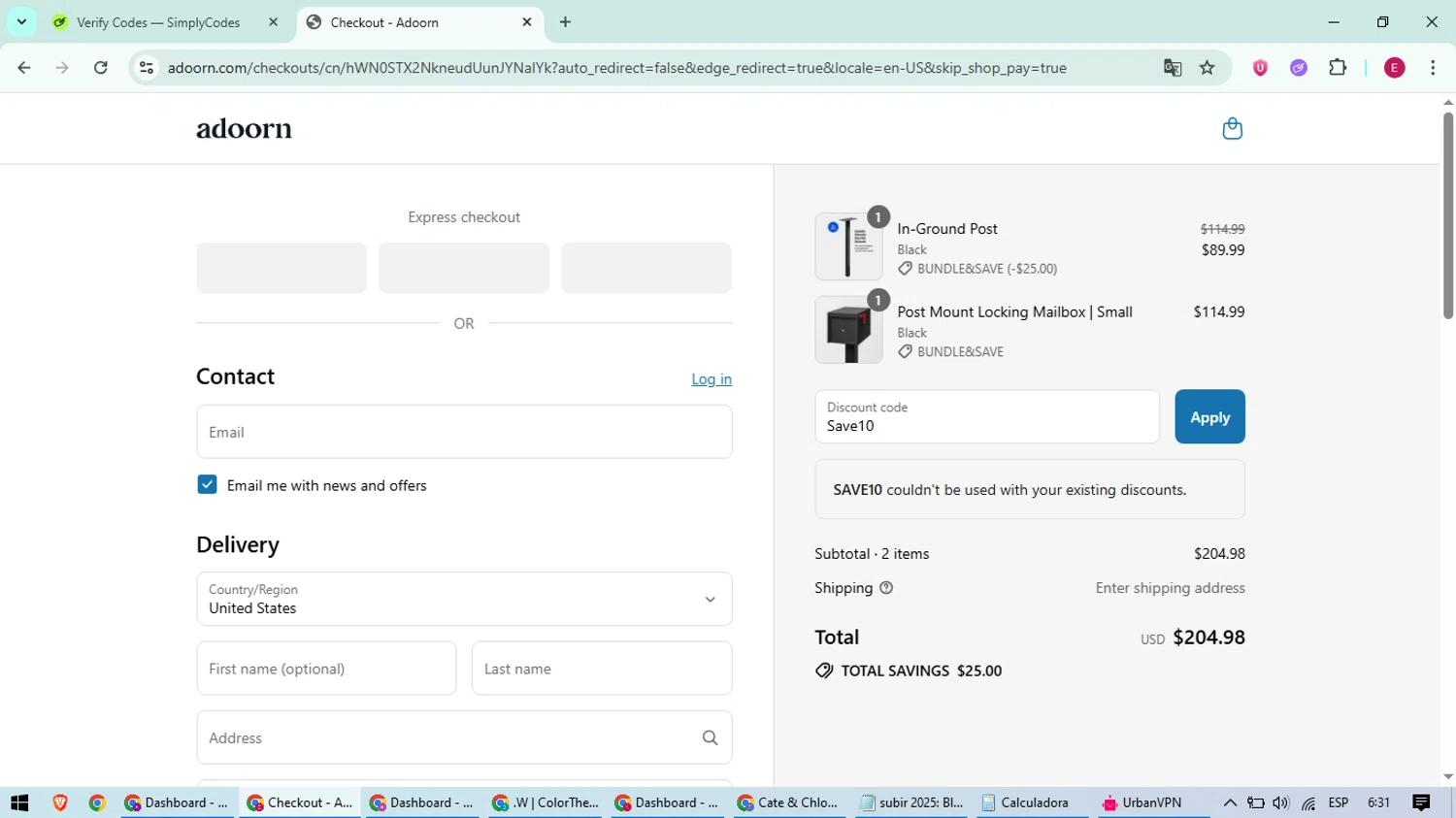This screenshot has height=818, width=1456.
Task: Click the page vertical scrollbar
Action: 1448,215
